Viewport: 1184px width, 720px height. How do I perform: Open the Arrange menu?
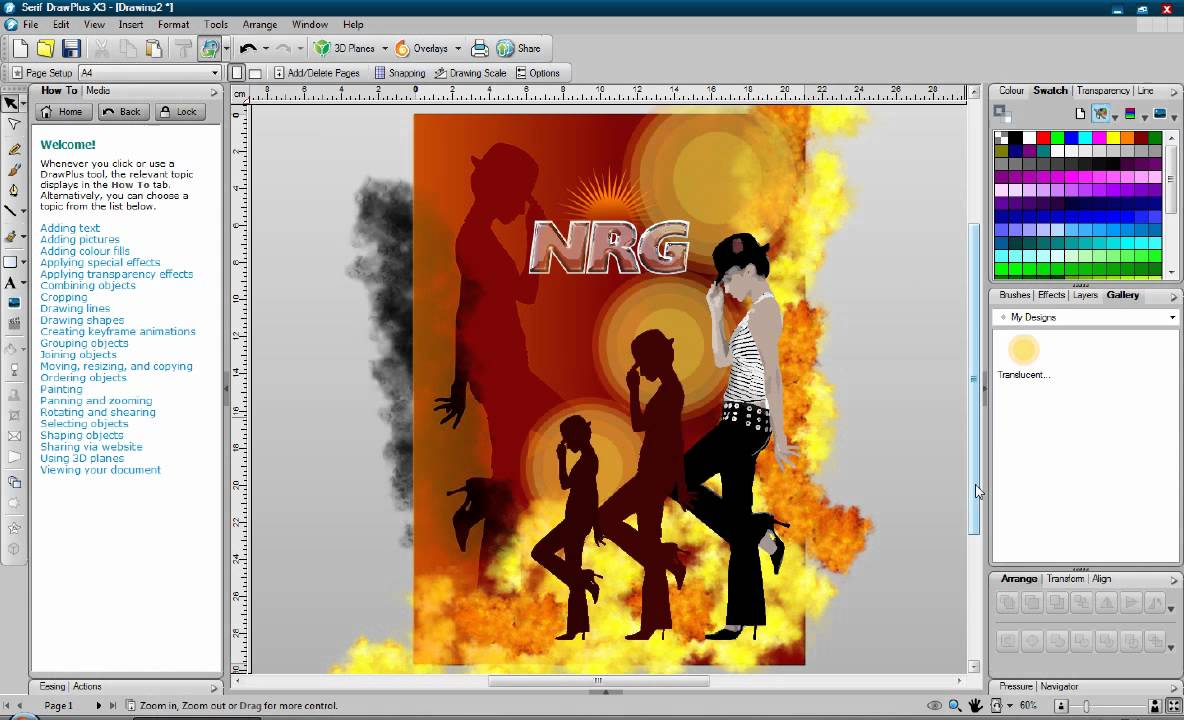(260, 24)
